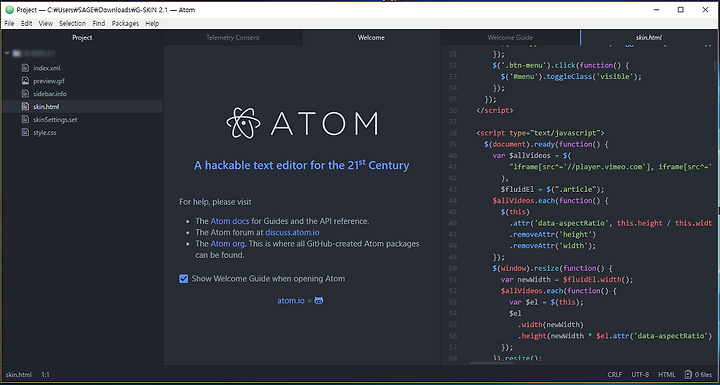Open the Atom org link

pyautogui.click(x=228, y=243)
